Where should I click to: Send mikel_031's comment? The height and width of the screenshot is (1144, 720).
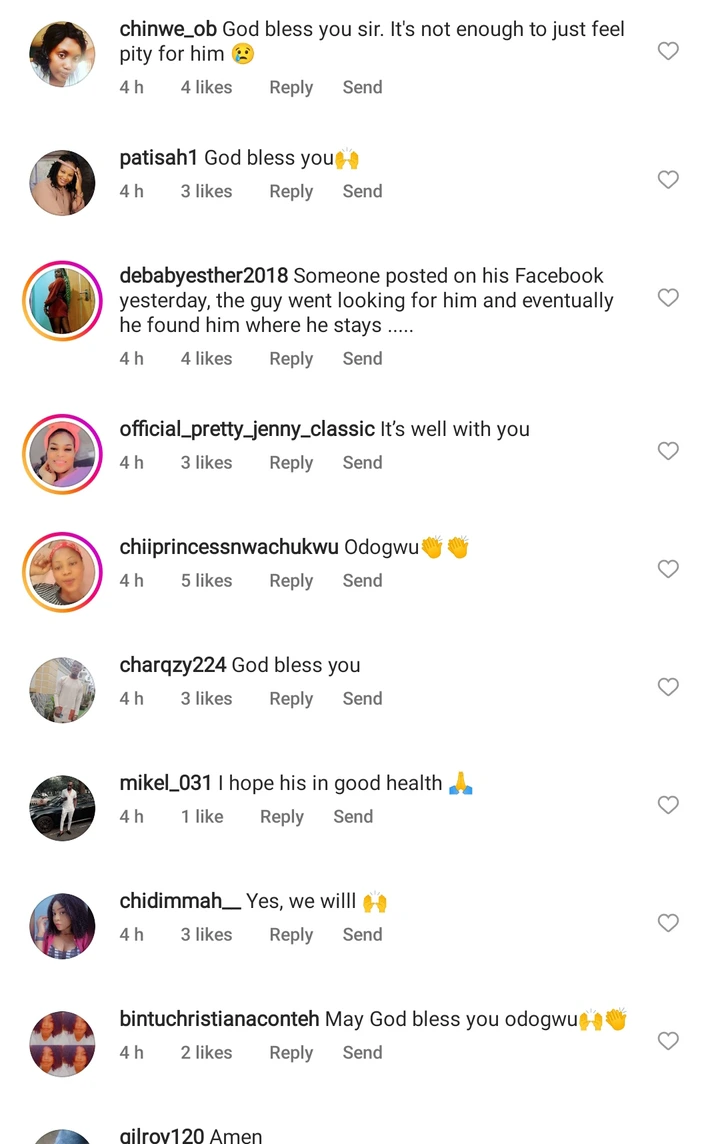(353, 816)
